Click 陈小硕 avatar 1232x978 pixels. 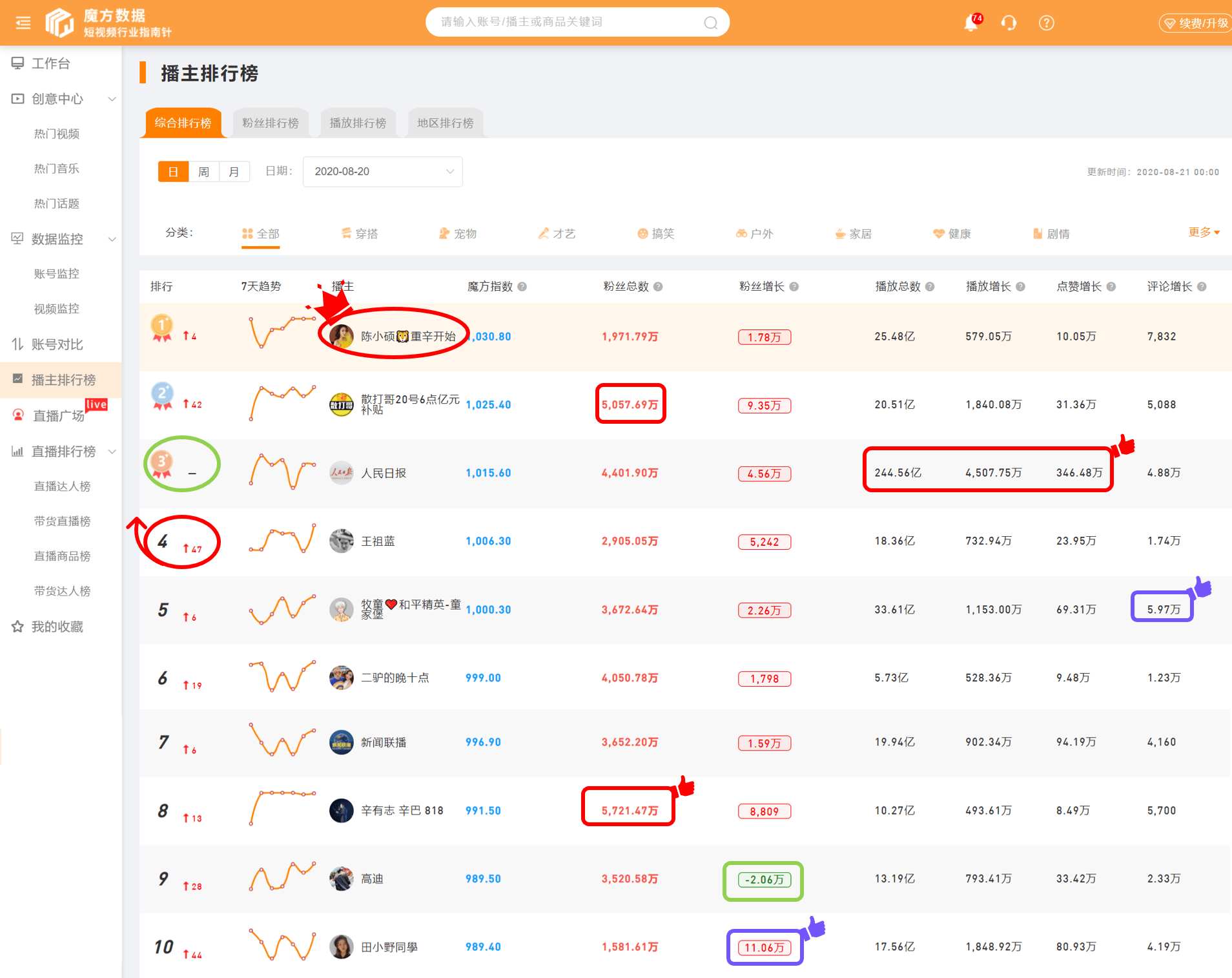pyautogui.click(x=342, y=337)
